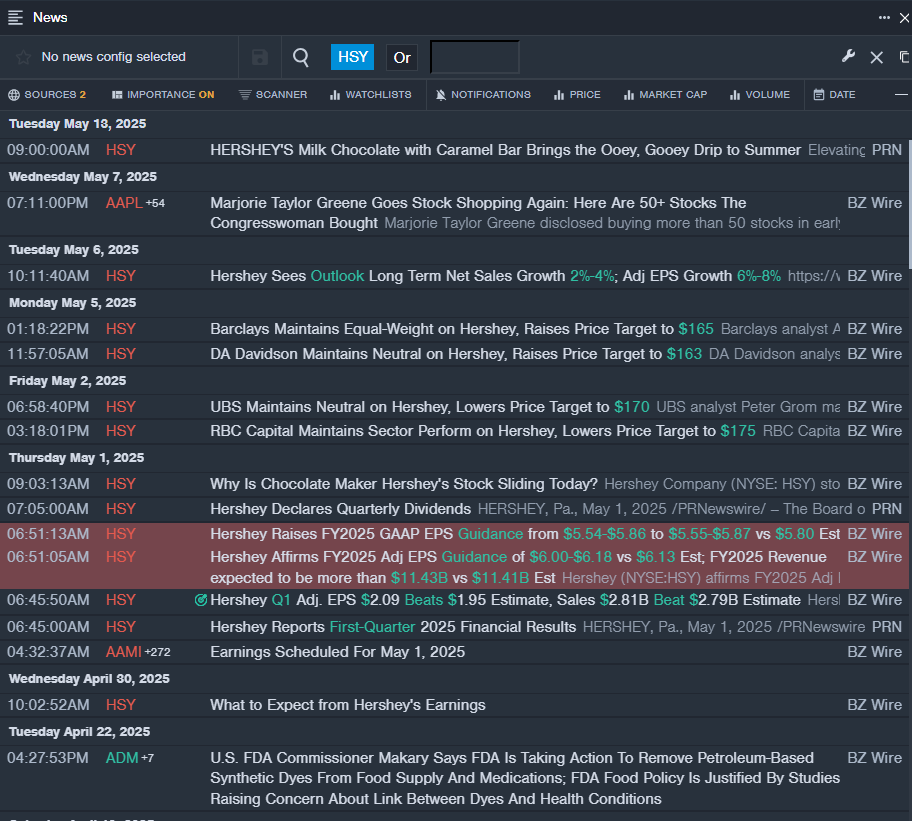Viewport: 912px width, 821px height.
Task: Toggle the Importance ON filter
Action: point(163,95)
